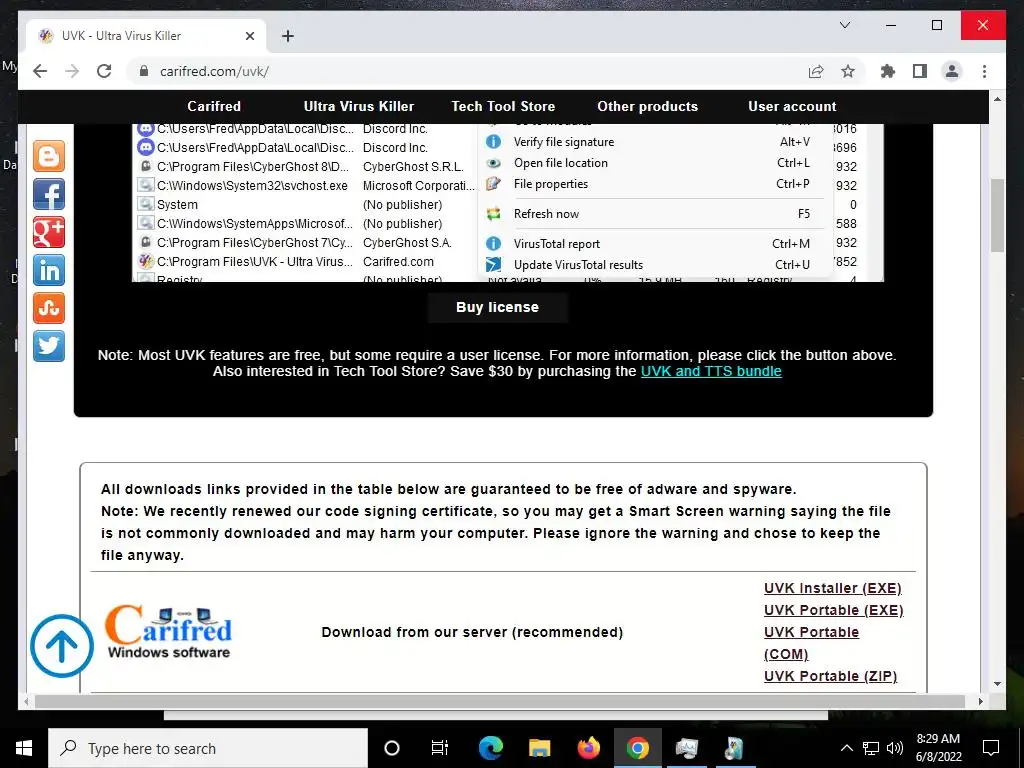Click the network tray icon
1024x768 pixels.
coord(871,748)
